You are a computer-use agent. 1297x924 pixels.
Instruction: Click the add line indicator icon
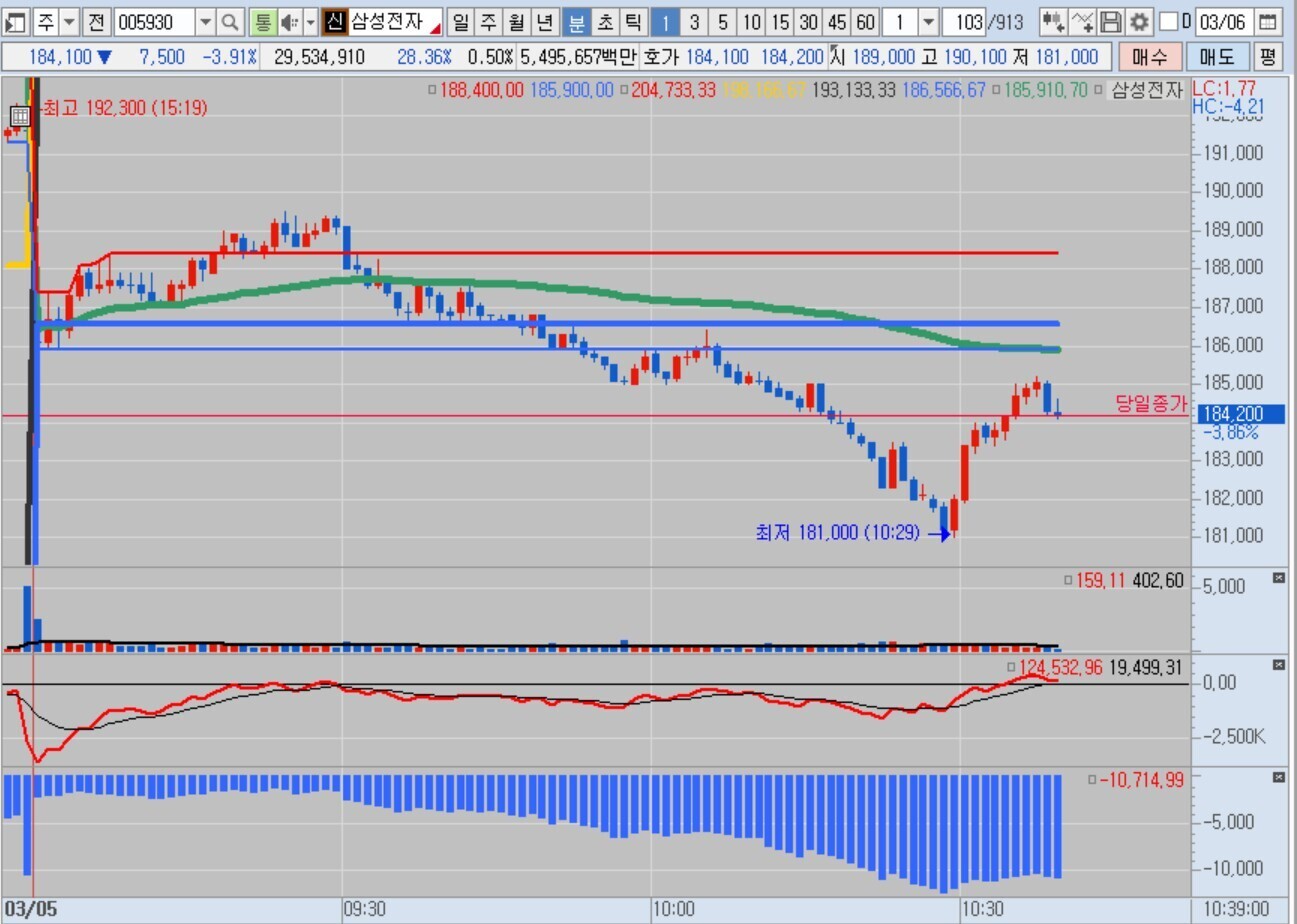pos(1082,22)
